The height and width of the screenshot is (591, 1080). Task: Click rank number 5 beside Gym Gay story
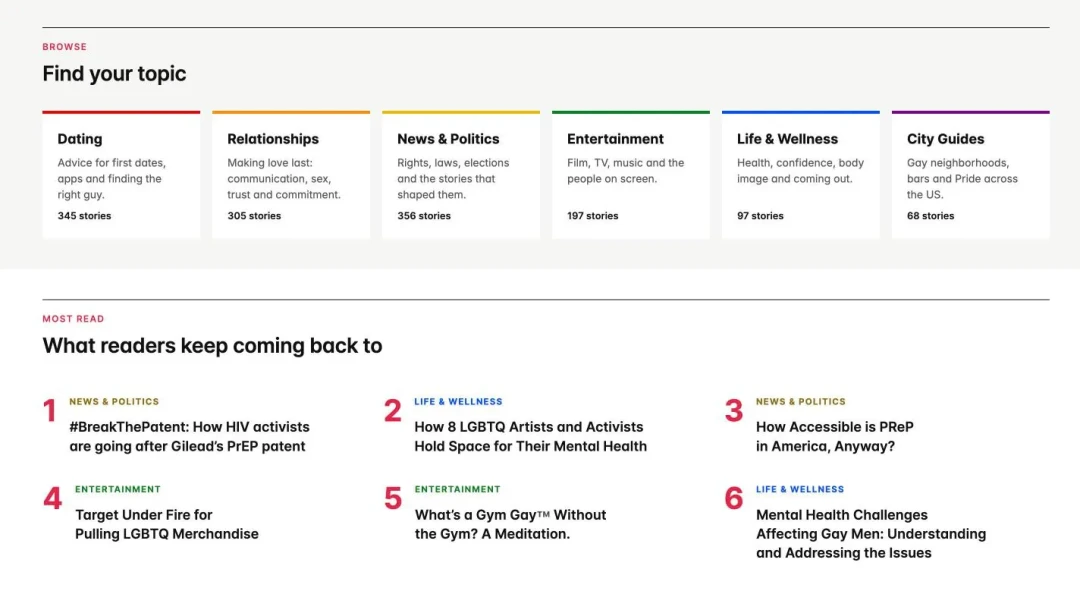[393, 499]
